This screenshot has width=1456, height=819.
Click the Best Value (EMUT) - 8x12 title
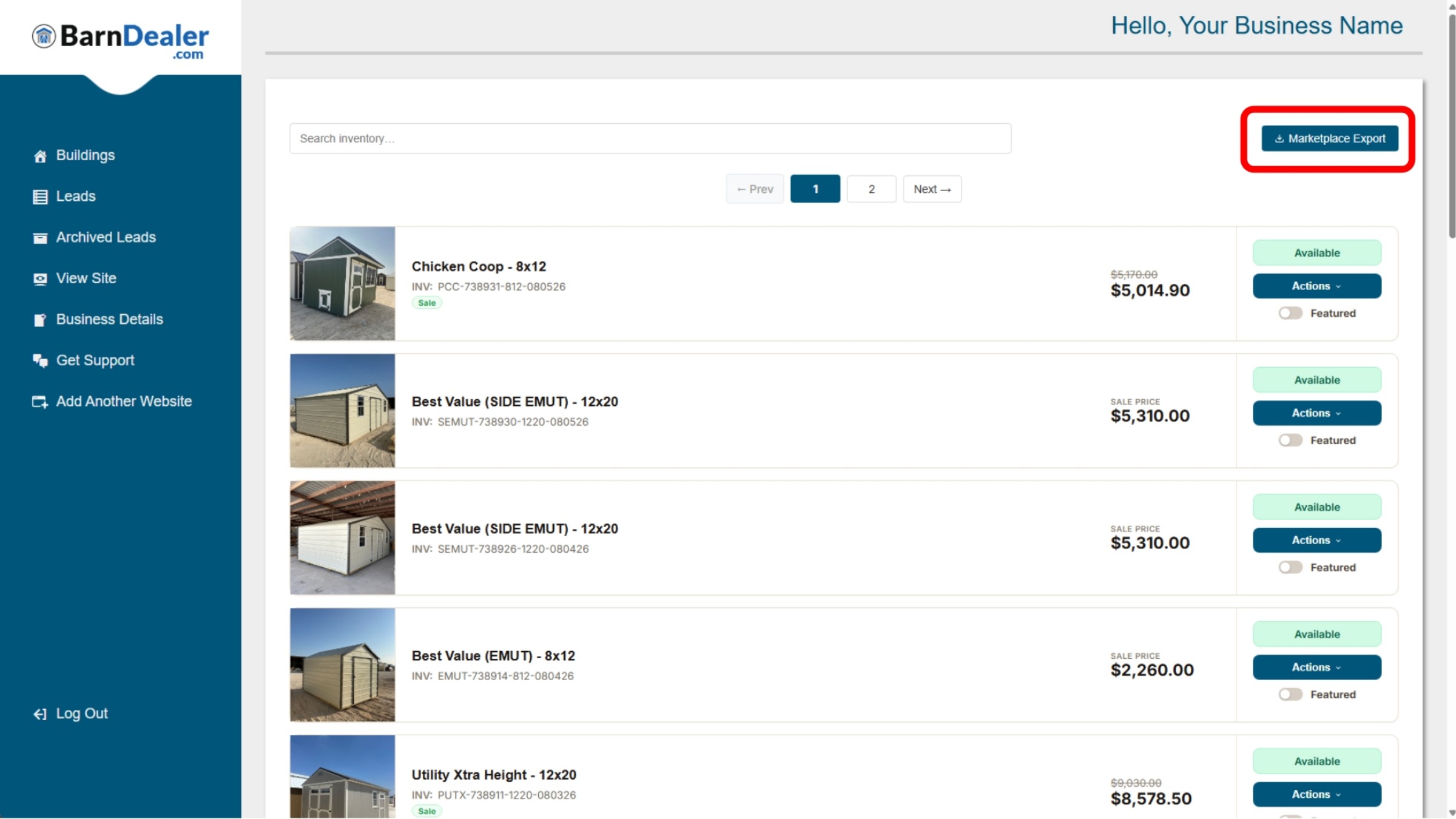point(493,656)
